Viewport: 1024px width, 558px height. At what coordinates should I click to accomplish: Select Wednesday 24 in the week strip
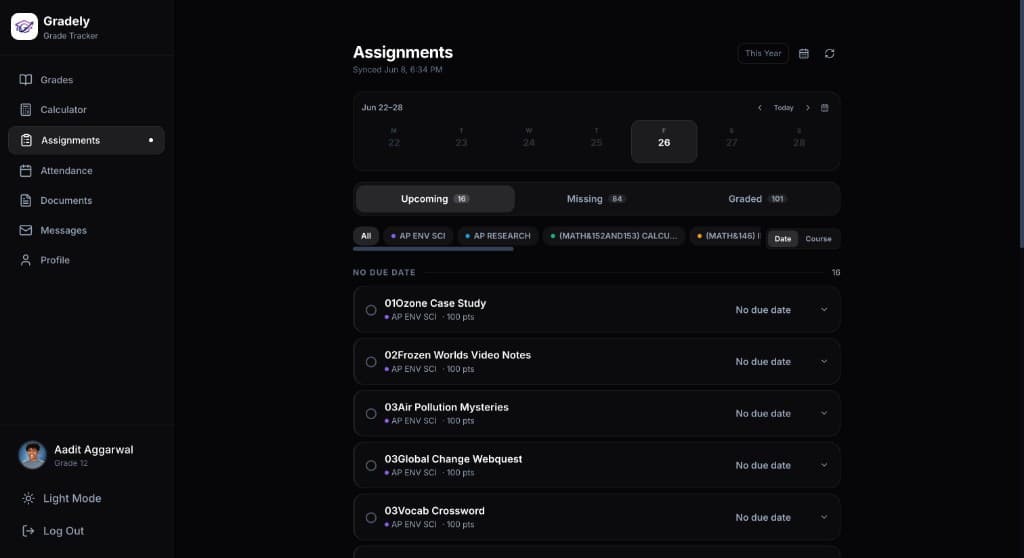(529, 141)
